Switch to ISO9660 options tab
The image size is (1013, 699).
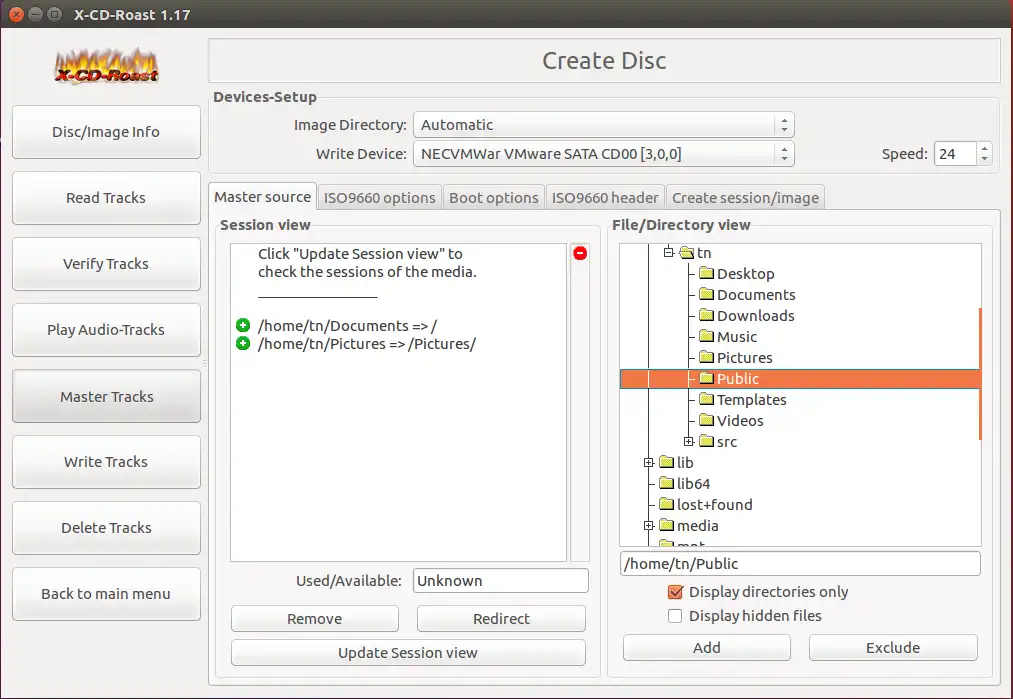[x=380, y=198]
